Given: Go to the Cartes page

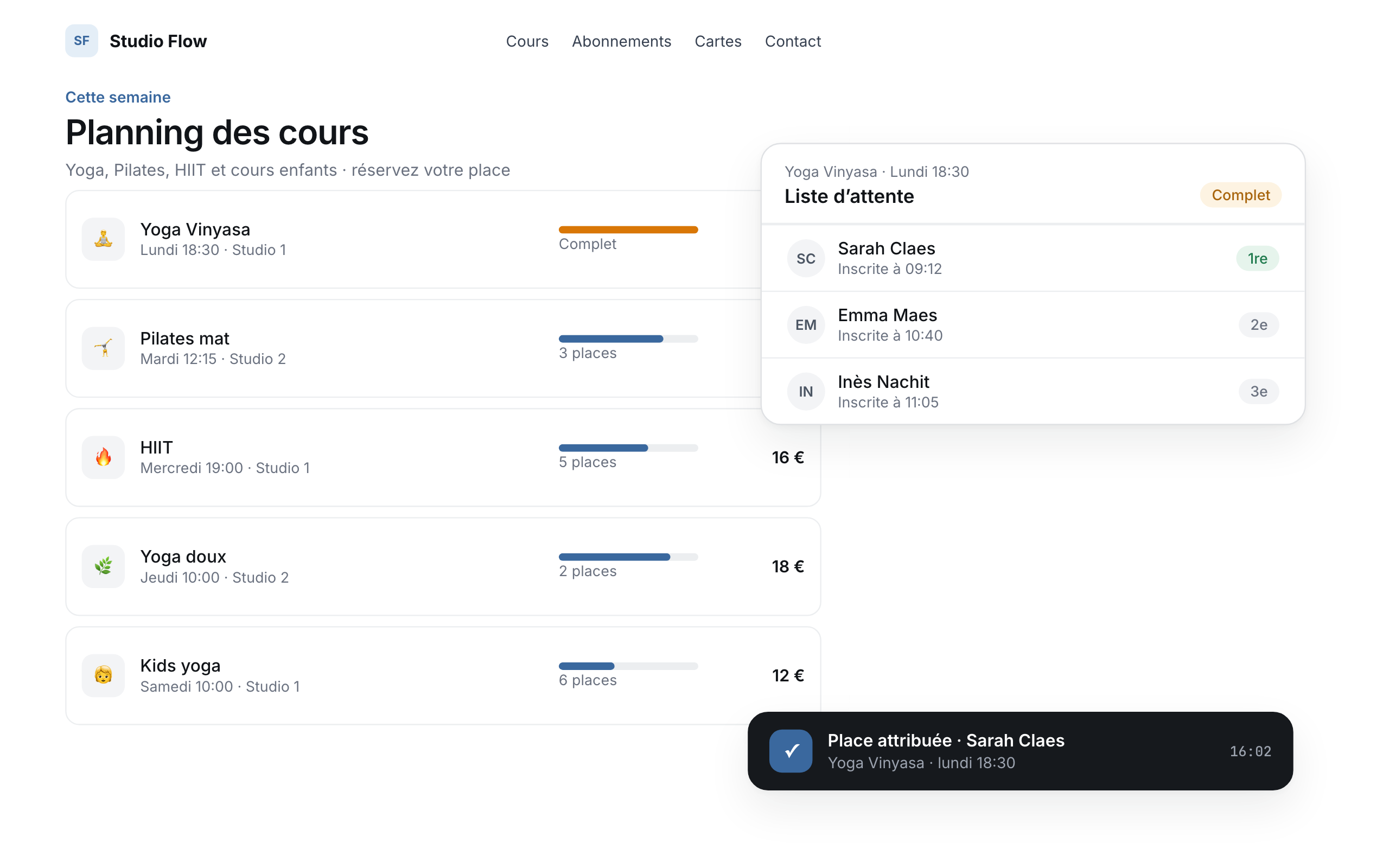Looking at the screenshot, I should tap(718, 41).
